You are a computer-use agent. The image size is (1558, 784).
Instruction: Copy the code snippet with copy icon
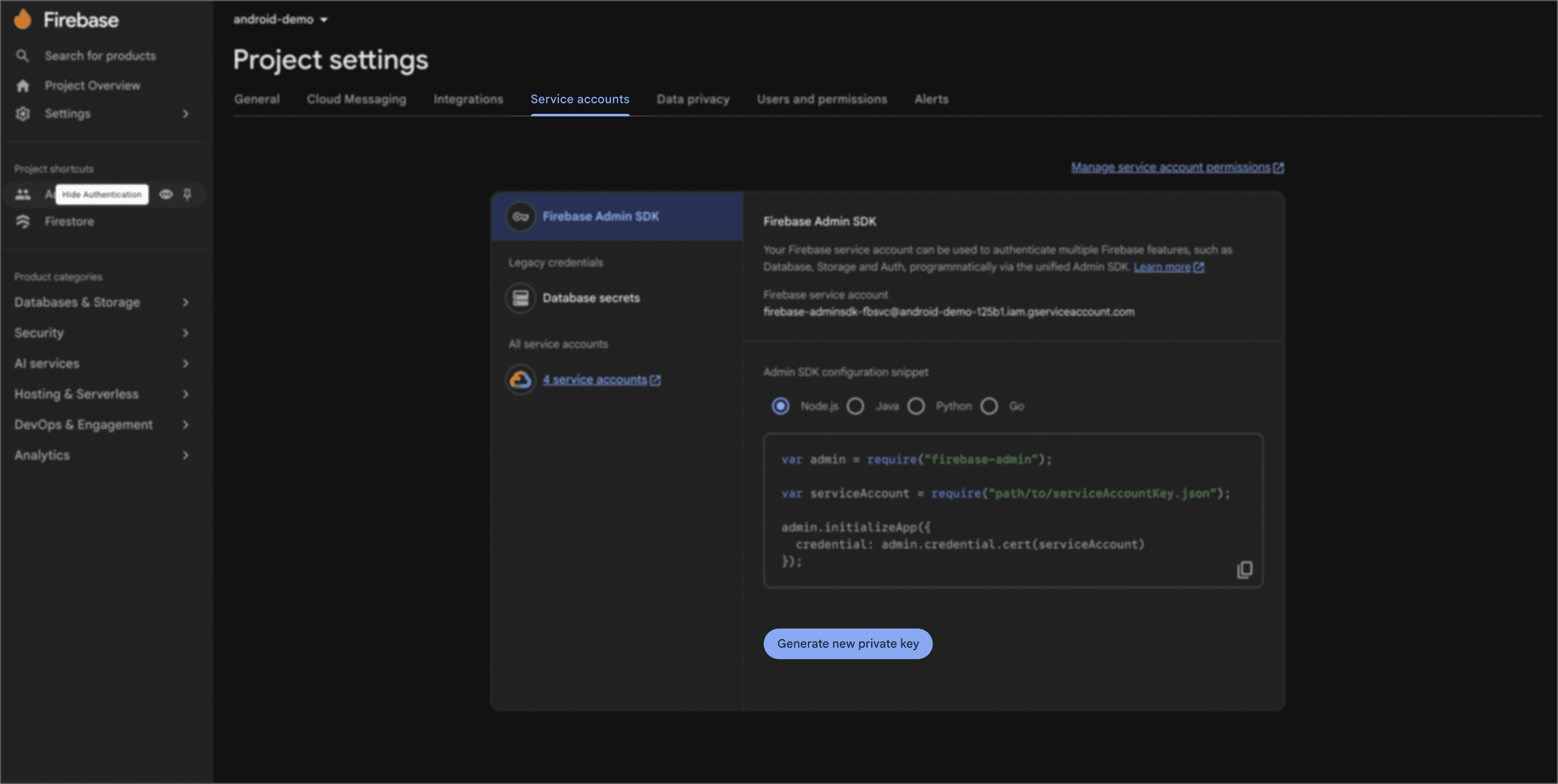(x=1245, y=569)
